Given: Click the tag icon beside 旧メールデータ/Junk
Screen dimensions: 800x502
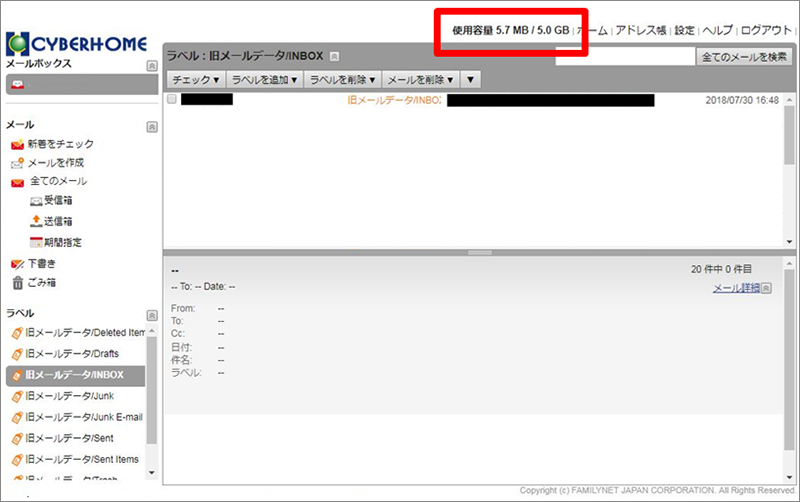Looking at the screenshot, I should 17,397.
